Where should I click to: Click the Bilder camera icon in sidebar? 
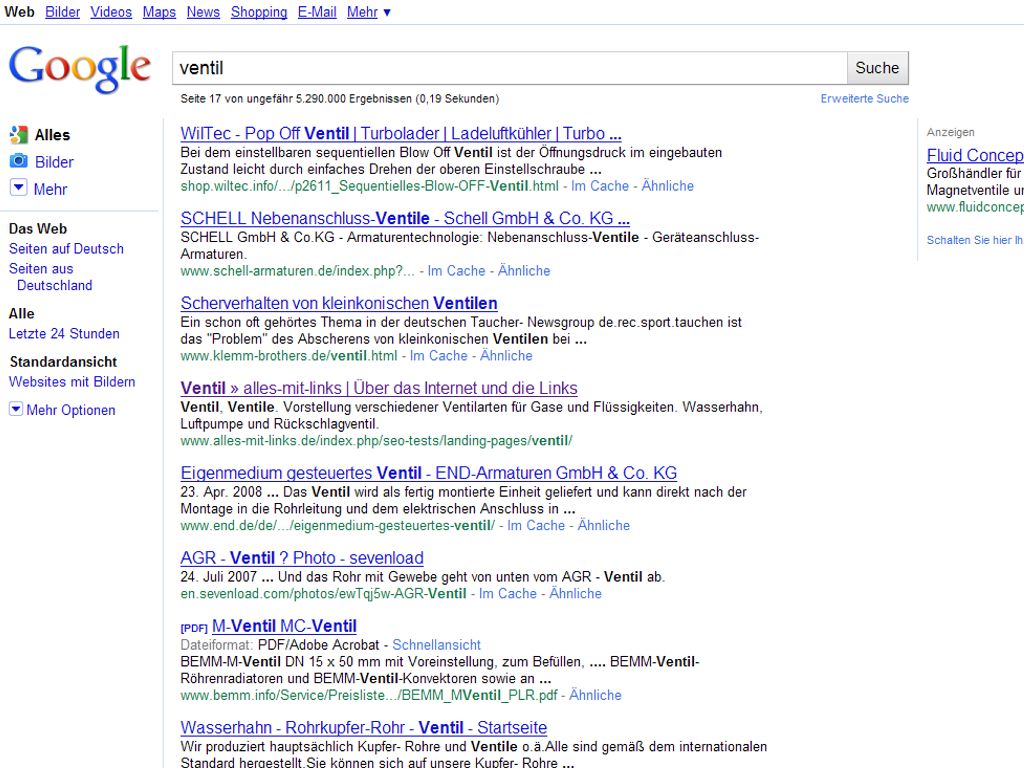18,161
